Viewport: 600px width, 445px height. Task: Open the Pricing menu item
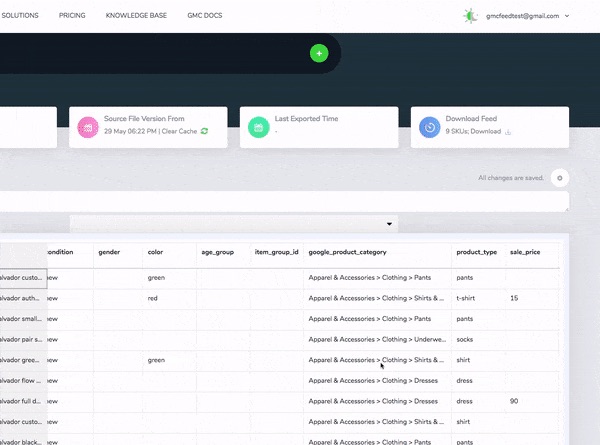(x=72, y=16)
